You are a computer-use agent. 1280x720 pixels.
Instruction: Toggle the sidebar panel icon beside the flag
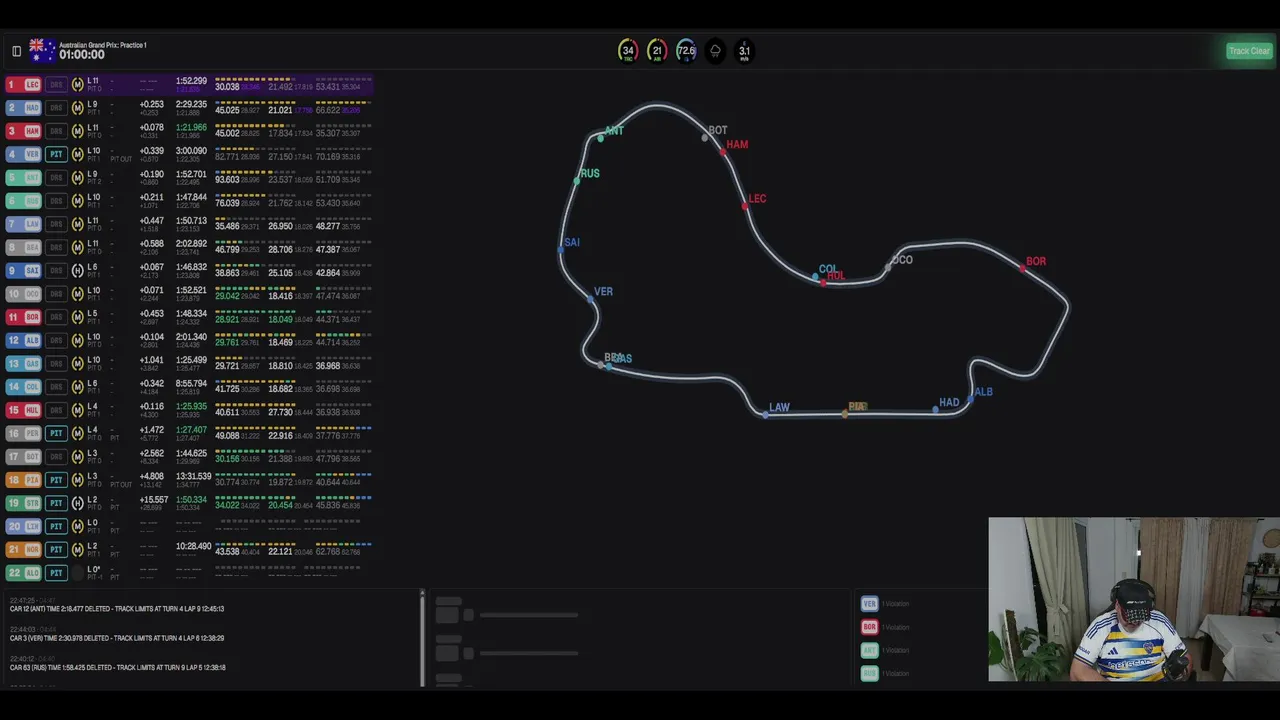[16, 51]
